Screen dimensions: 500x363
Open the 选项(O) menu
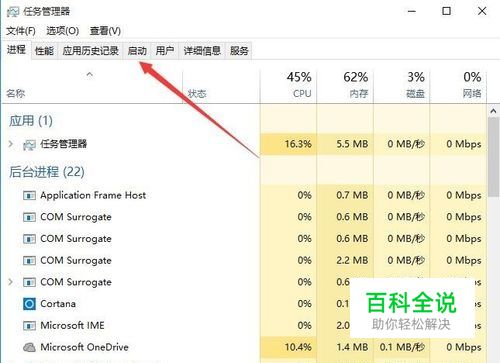pyautogui.click(x=62, y=31)
